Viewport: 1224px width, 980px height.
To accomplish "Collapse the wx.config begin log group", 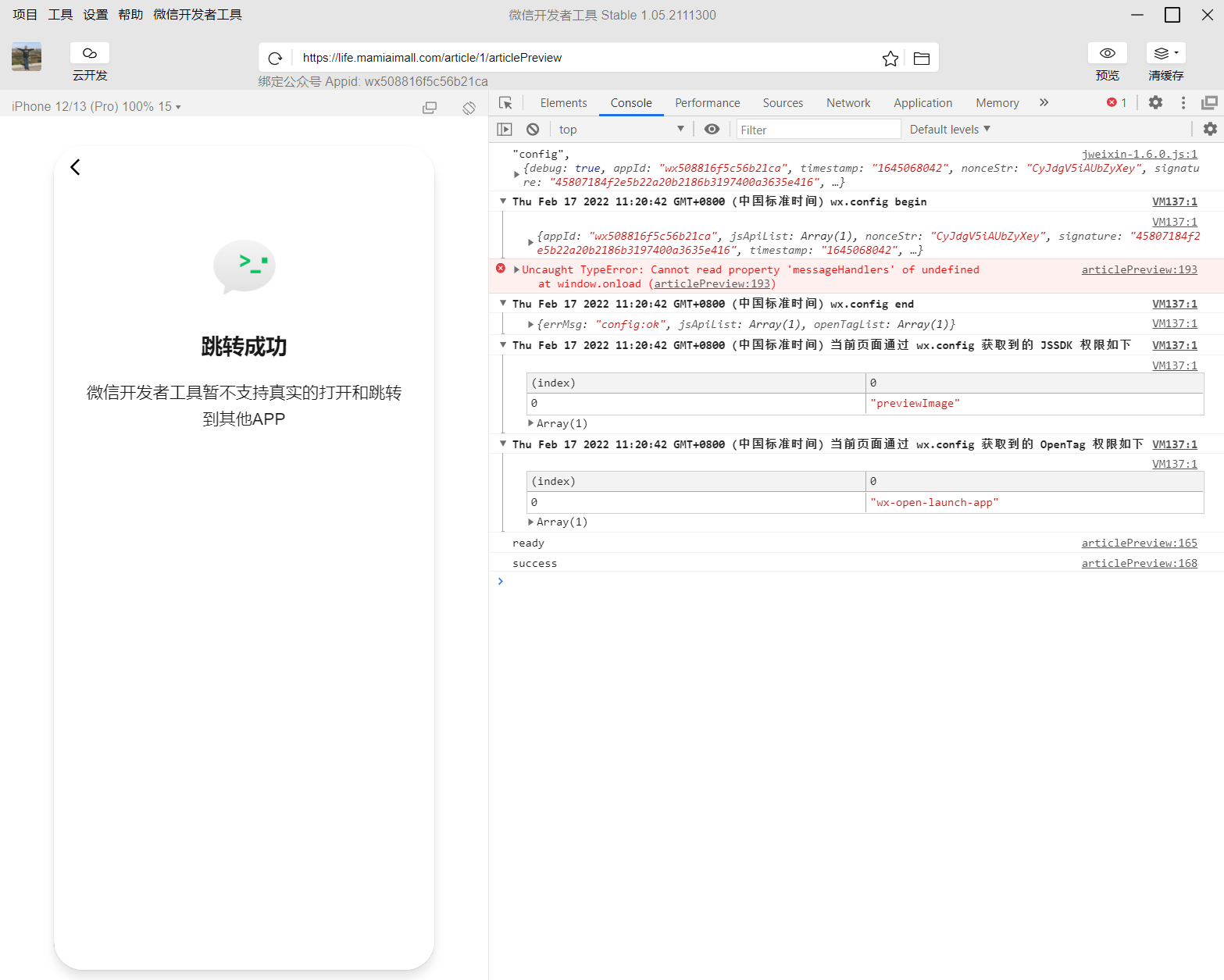I will coord(503,201).
